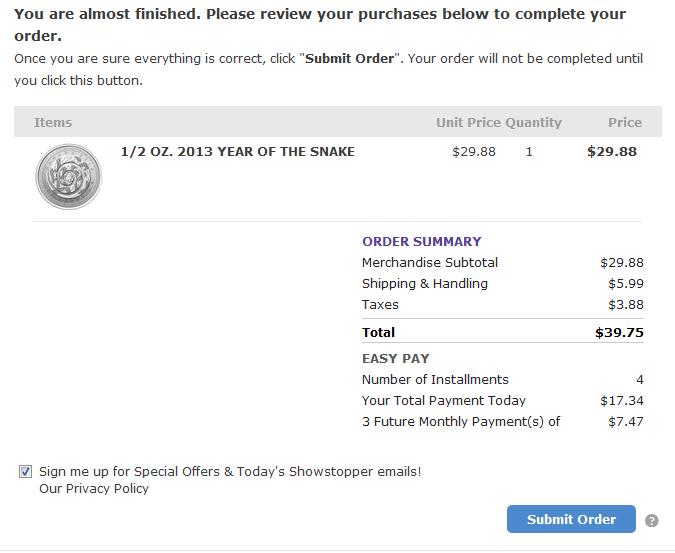Click the ORDER SUMMARY heading
This screenshot has height=553, width=675.
(421, 241)
